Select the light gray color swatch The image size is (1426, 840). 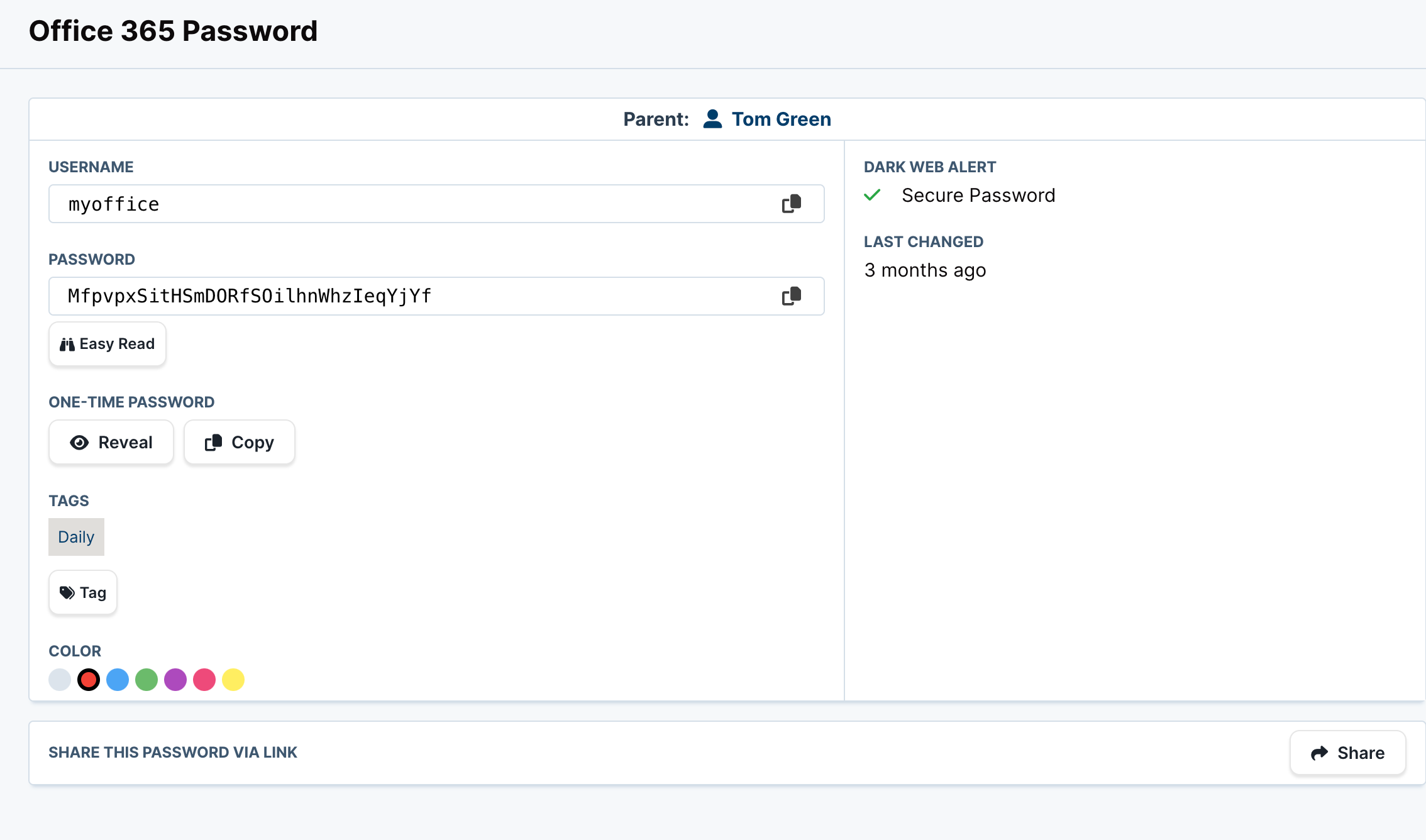pos(60,680)
